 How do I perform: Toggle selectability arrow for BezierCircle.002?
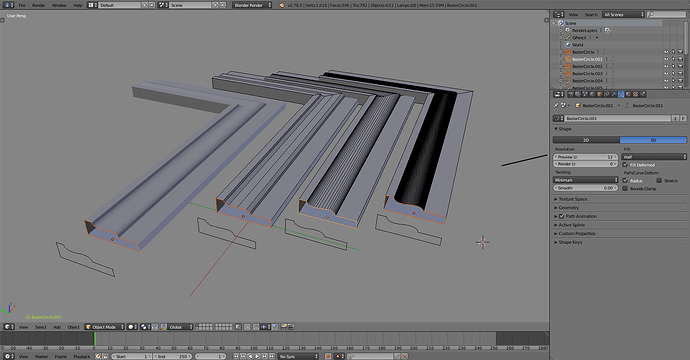[673, 66]
